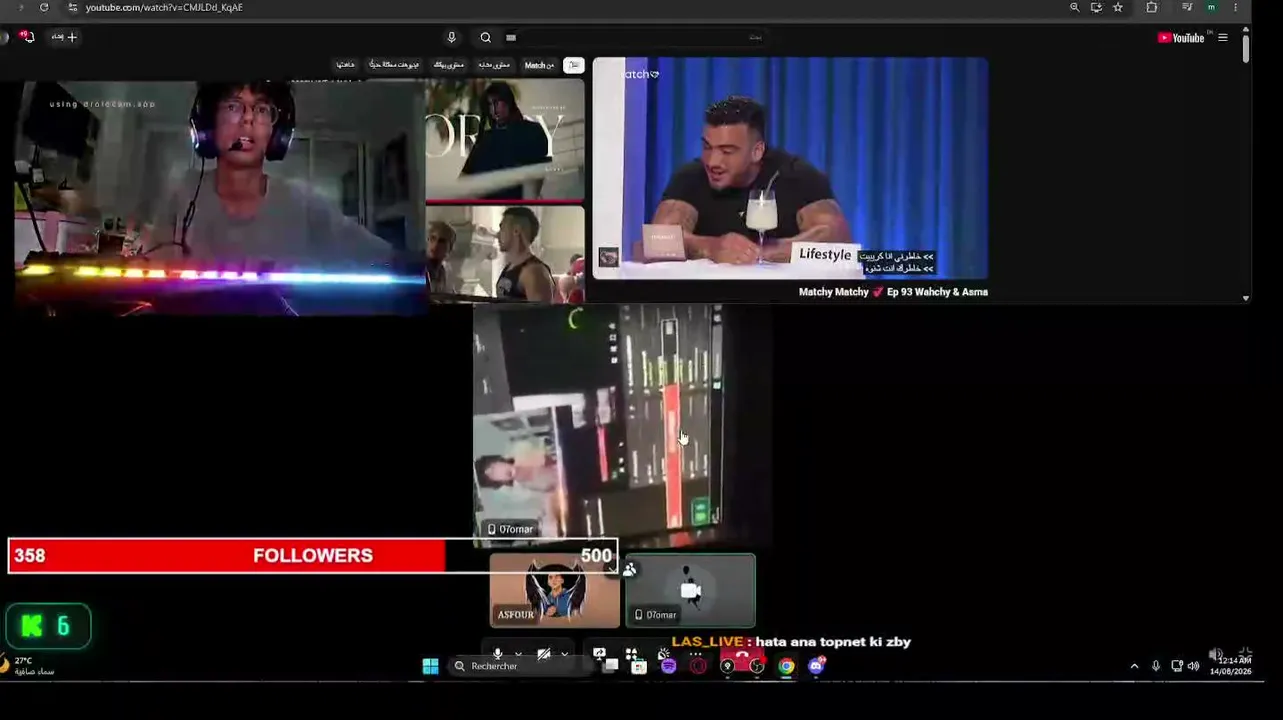Open the Chrome profile avatar

point(1212,7)
